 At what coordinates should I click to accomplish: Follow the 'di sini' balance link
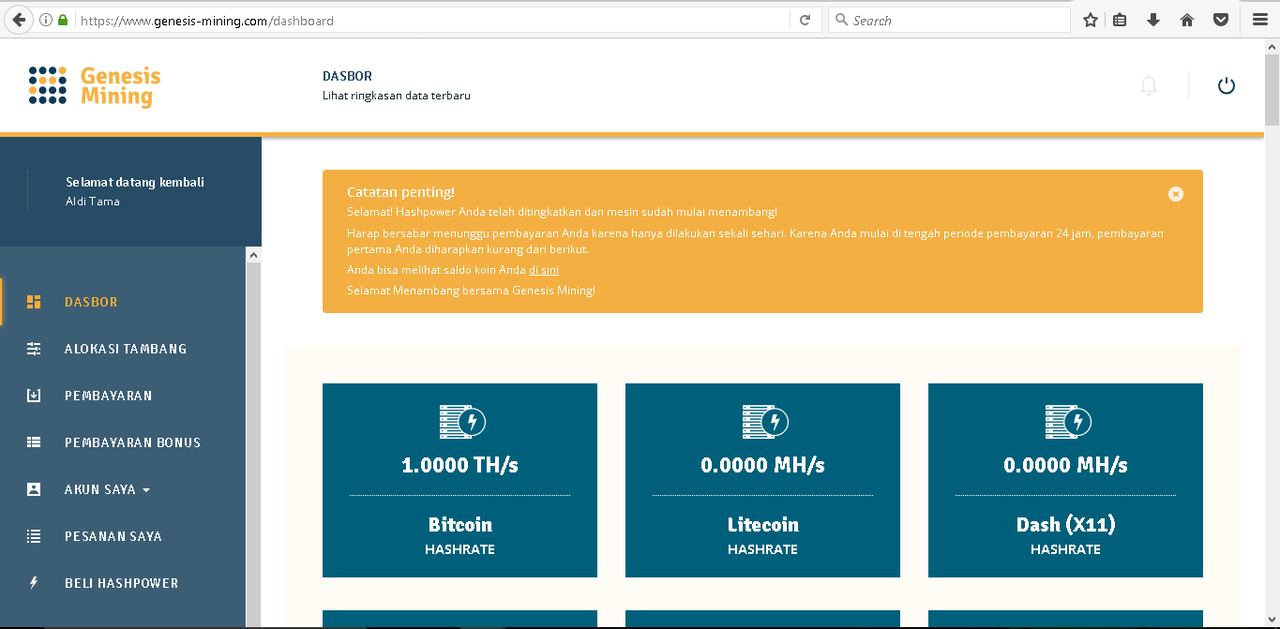543,270
